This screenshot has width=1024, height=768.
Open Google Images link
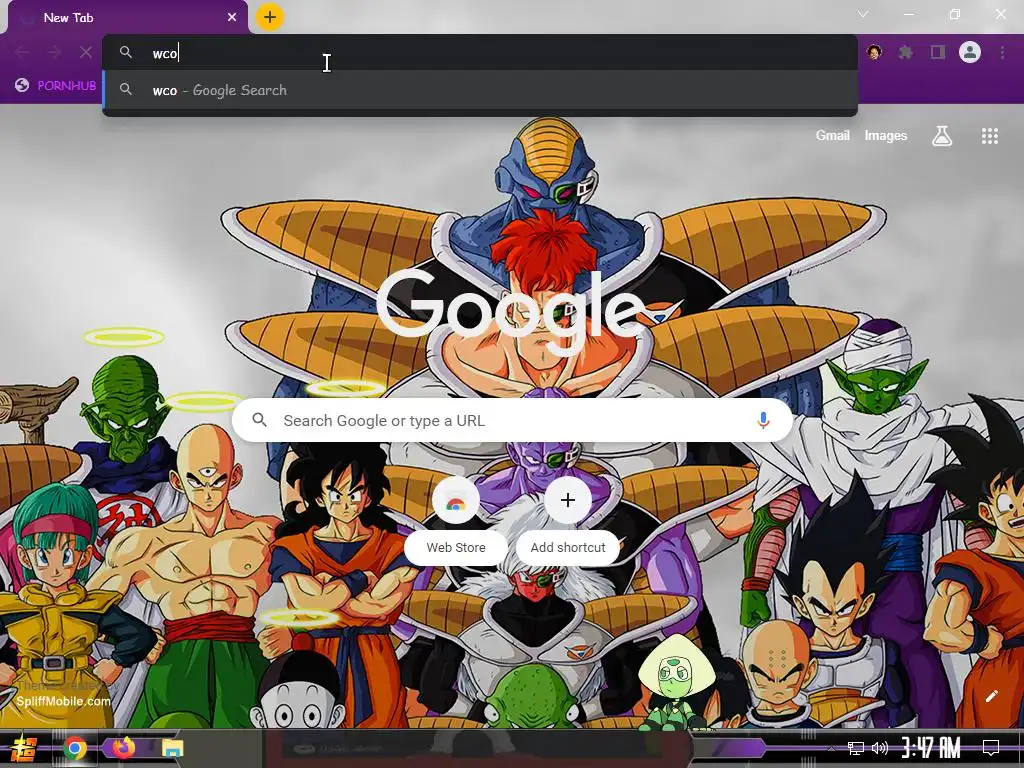(886, 136)
